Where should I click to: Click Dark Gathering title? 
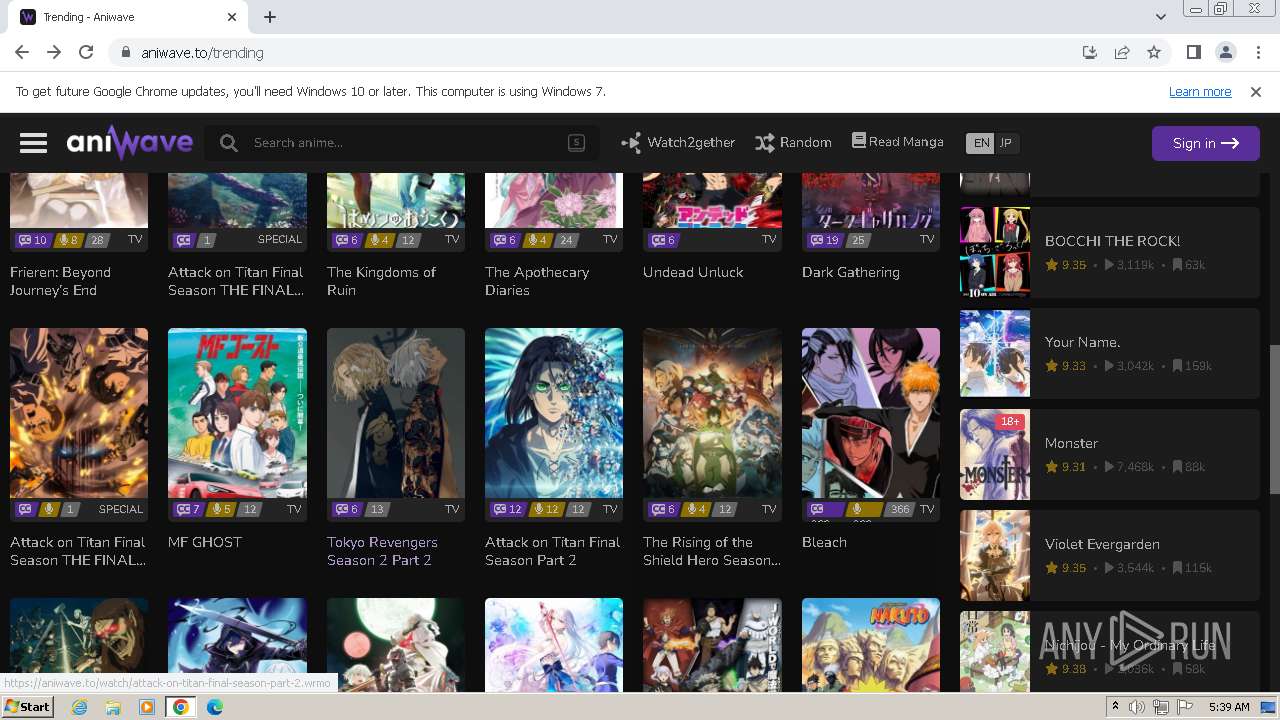click(x=851, y=272)
